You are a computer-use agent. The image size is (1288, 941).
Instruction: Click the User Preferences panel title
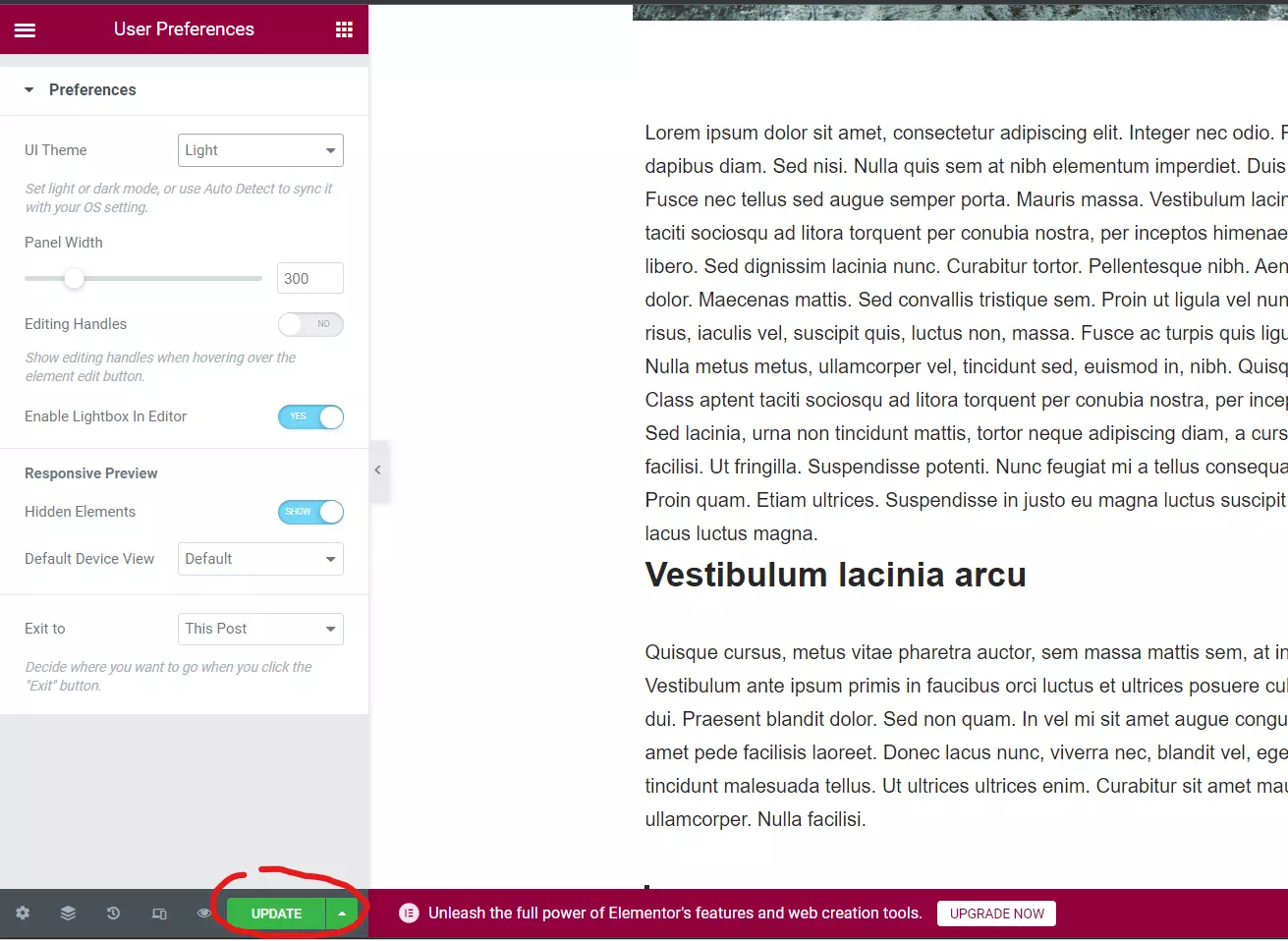[x=184, y=29]
